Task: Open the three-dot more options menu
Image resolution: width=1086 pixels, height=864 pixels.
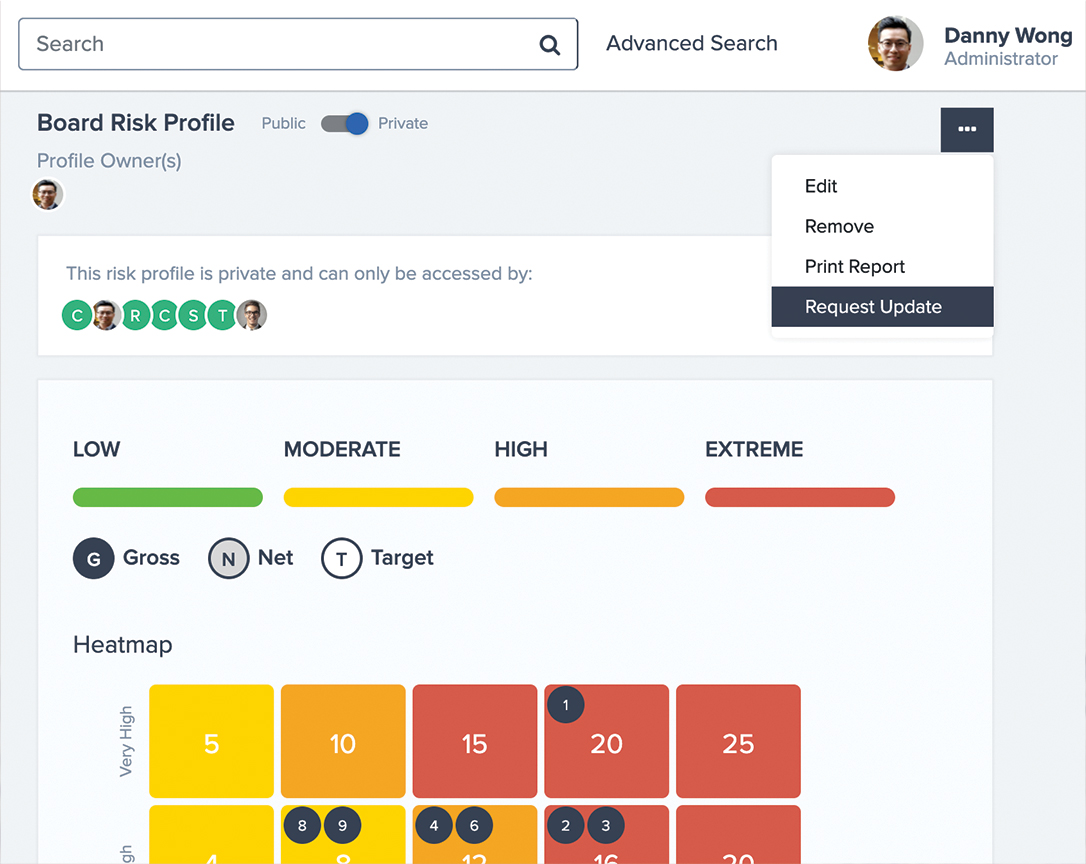Action: tap(967, 130)
